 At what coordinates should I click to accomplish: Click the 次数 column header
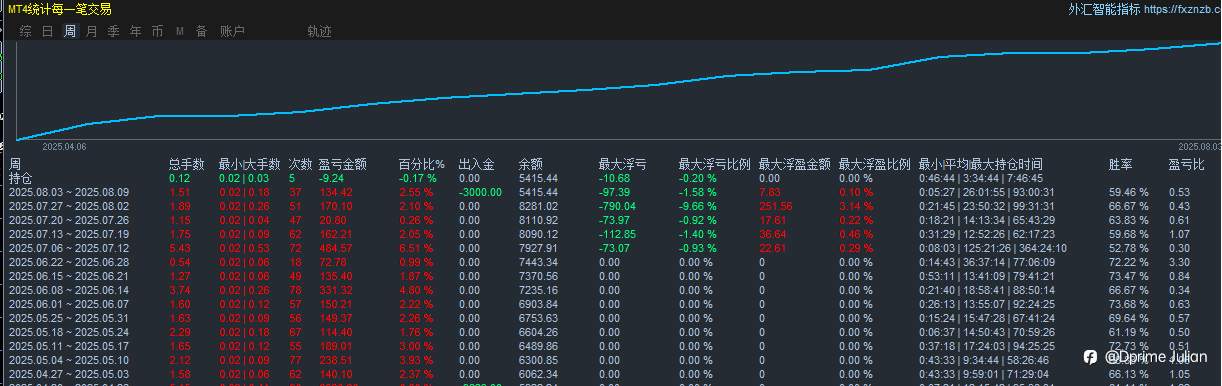pos(300,164)
